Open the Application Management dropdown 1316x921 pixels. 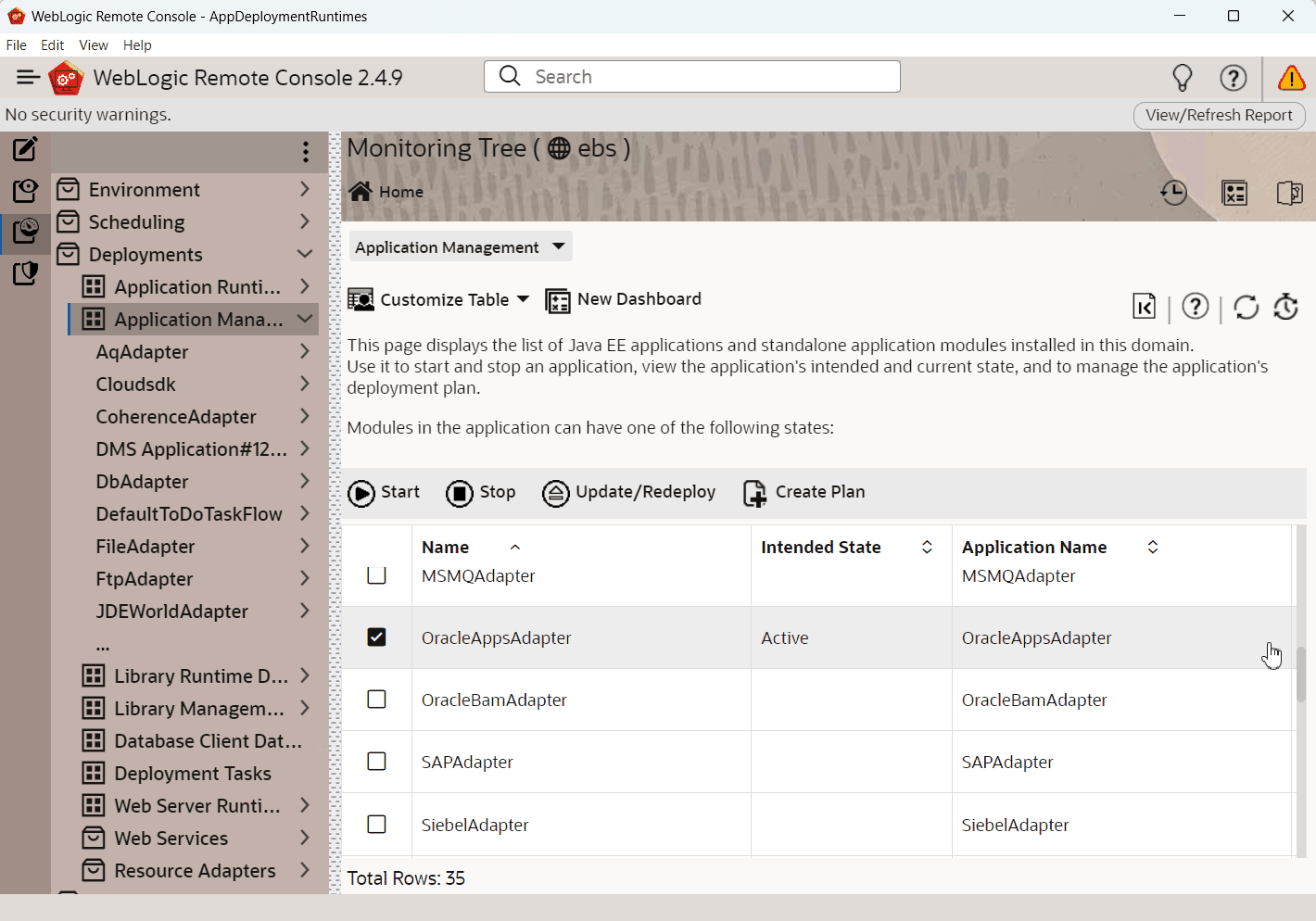(461, 246)
